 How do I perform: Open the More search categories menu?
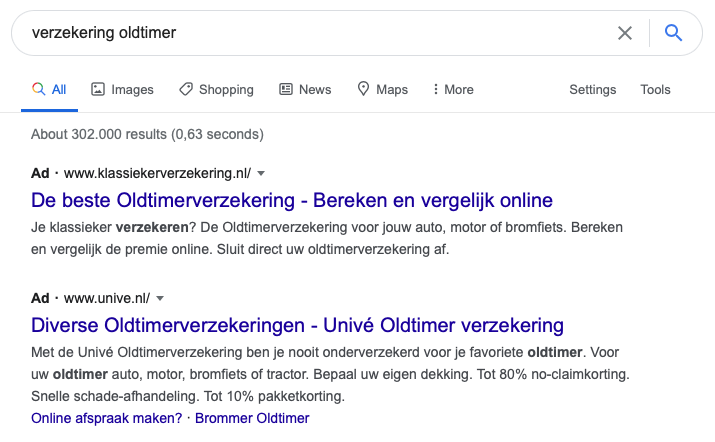click(453, 89)
